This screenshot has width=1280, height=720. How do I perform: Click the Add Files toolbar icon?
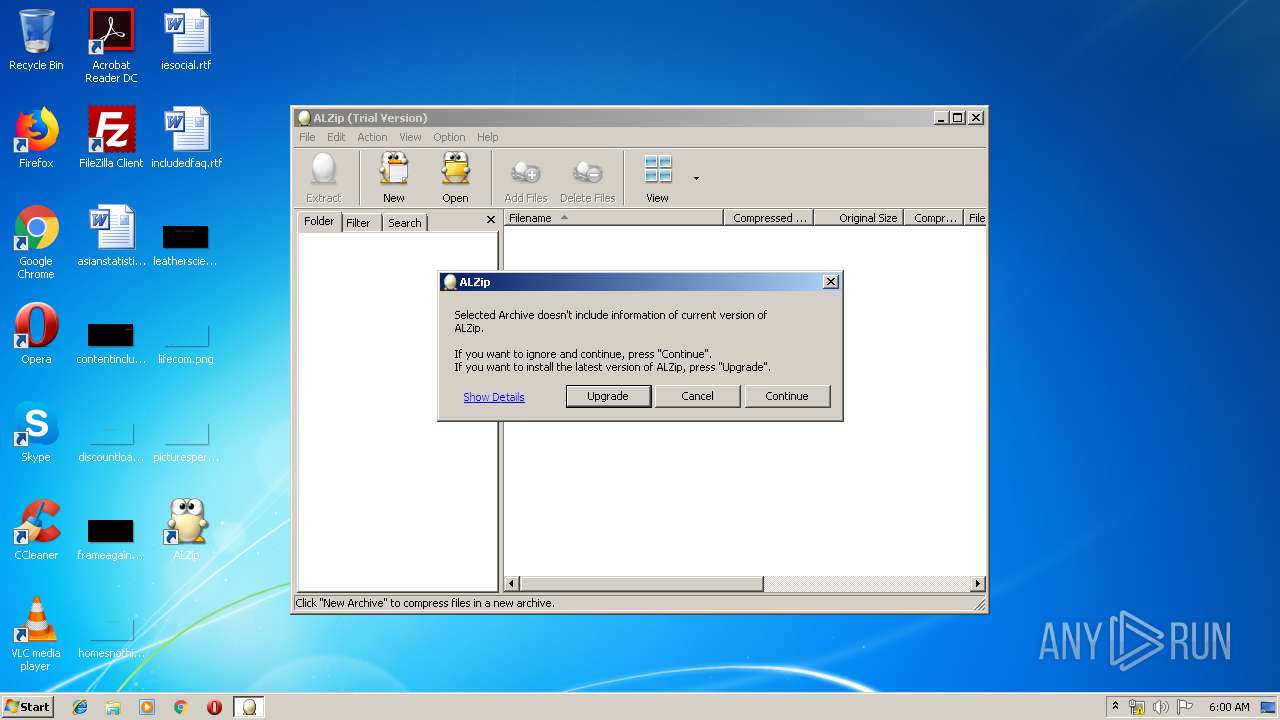[x=526, y=178]
